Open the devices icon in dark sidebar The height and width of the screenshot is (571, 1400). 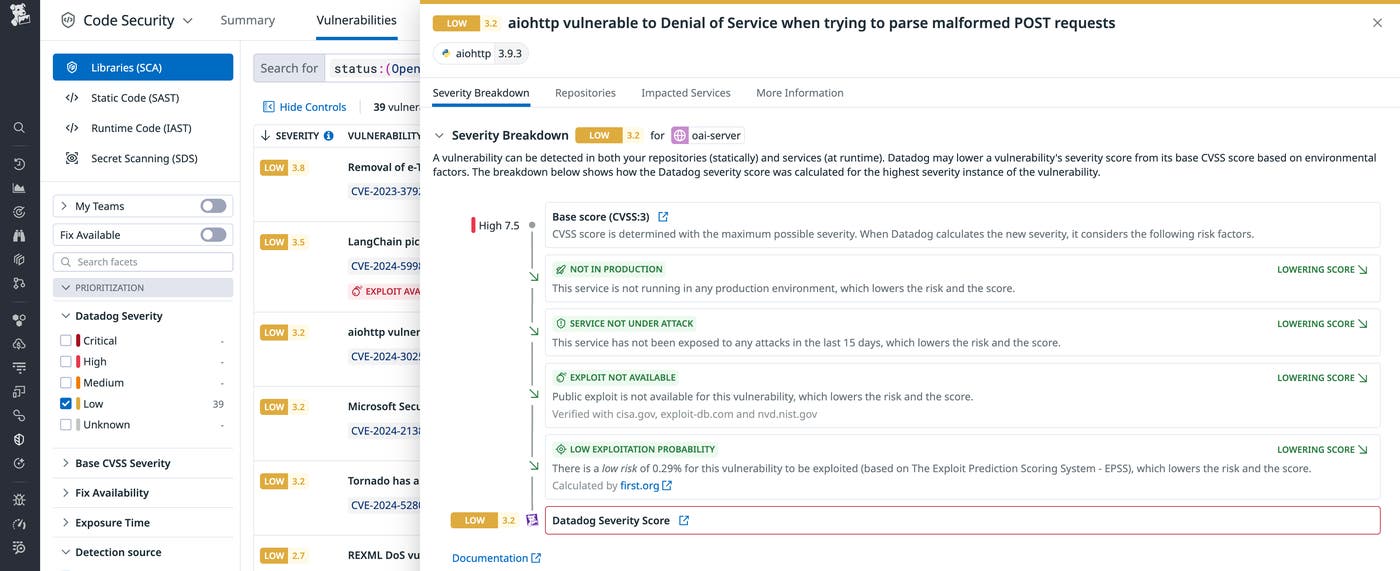pyautogui.click(x=19, y=392)
